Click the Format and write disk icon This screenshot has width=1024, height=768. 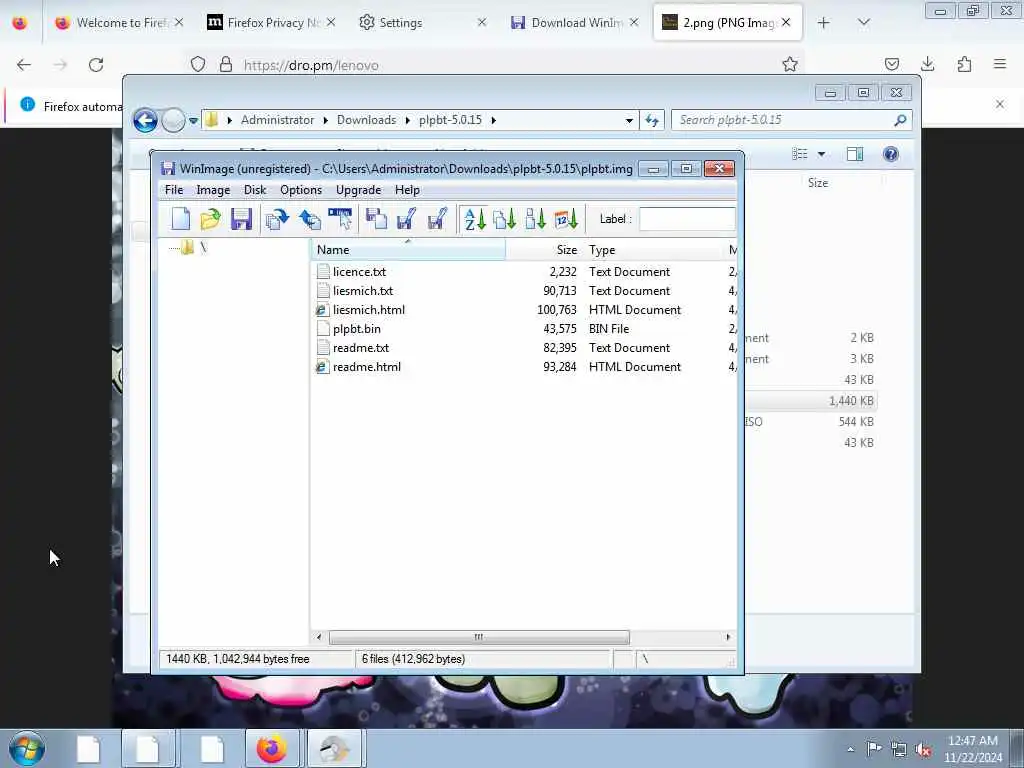pyautogui.click(x=437, y=219)
